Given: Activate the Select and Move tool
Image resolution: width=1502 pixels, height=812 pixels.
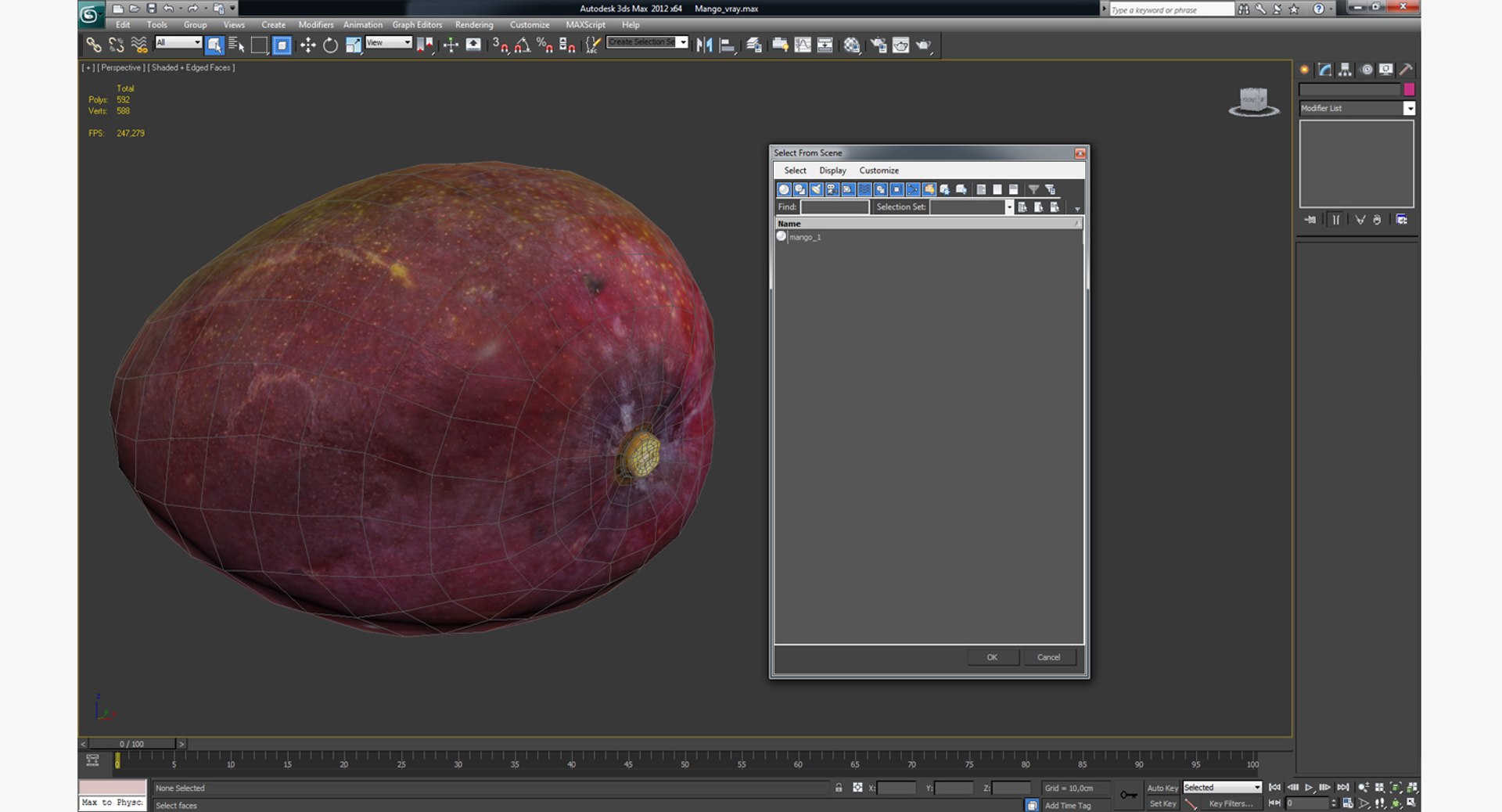Looking at the screenshot, I should click(308, 45).
